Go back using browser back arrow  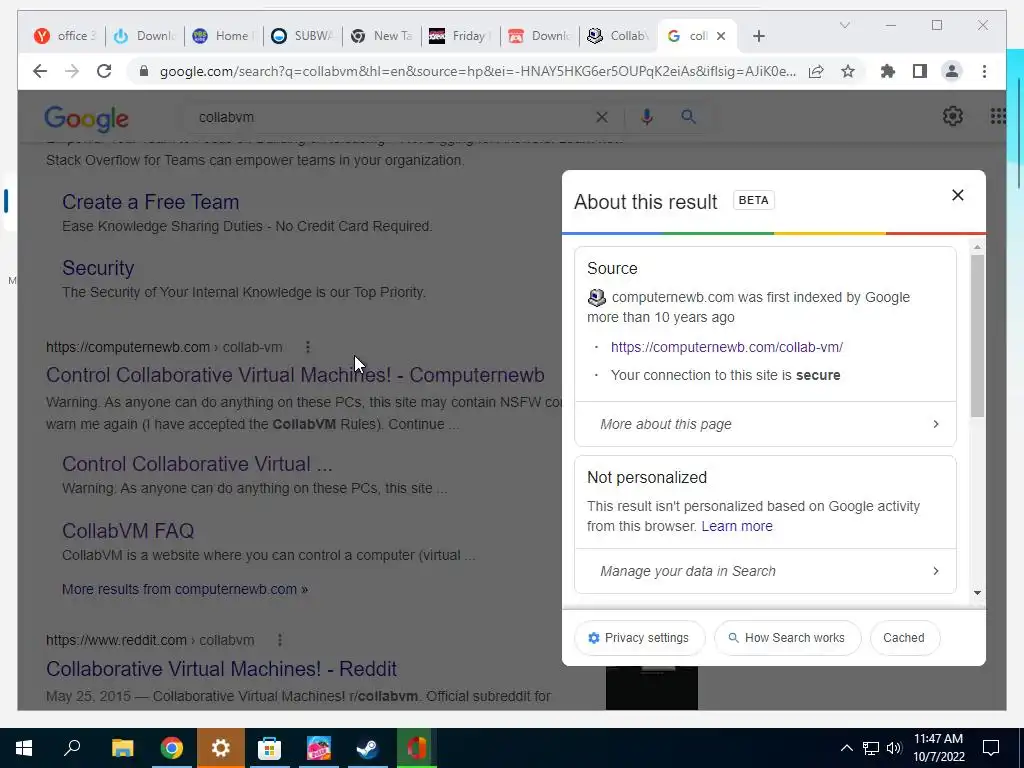coord(40,71)
